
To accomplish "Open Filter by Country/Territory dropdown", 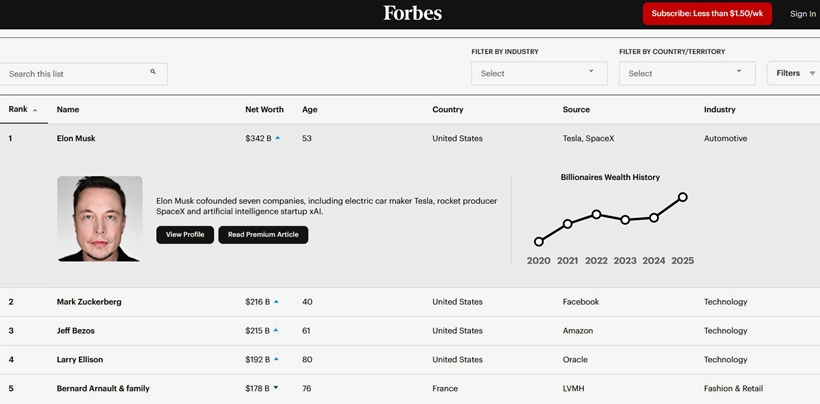I will point(687,73).
